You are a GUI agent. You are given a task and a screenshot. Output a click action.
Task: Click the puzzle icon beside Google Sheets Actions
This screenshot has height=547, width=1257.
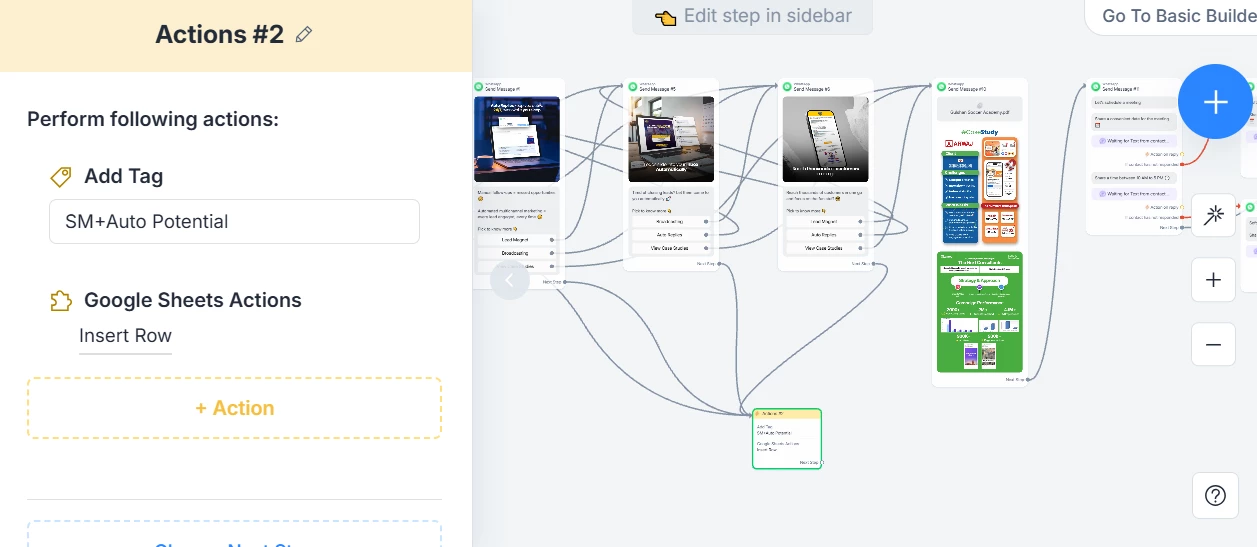61,301
